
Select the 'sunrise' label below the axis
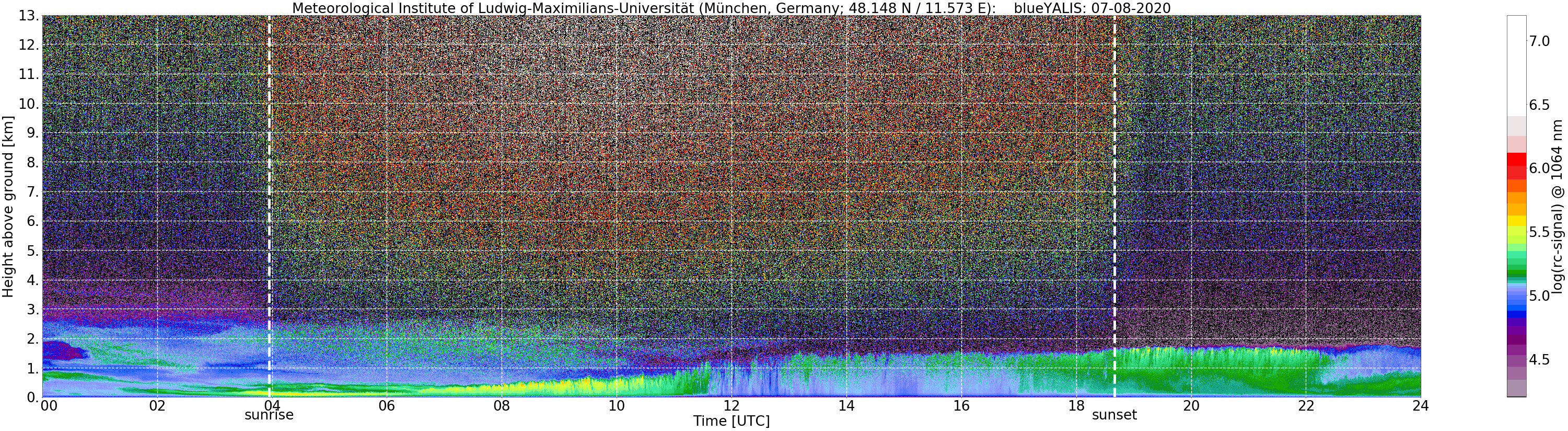tap(269, 415)
